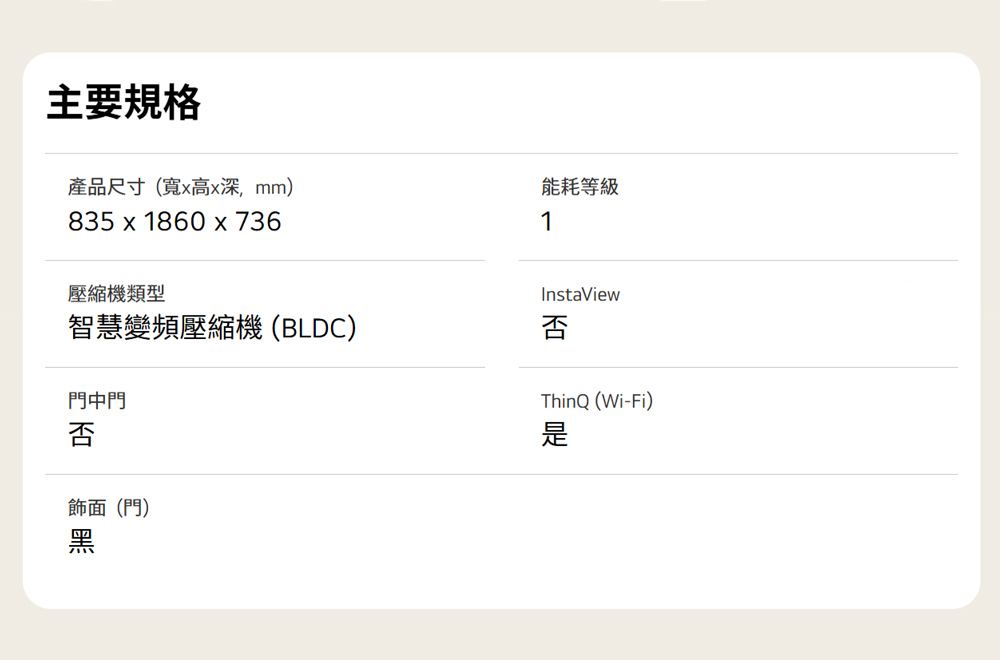1000x660 pixels.
Task: Click the 主要規格 heading
Action: pos(123,103)
